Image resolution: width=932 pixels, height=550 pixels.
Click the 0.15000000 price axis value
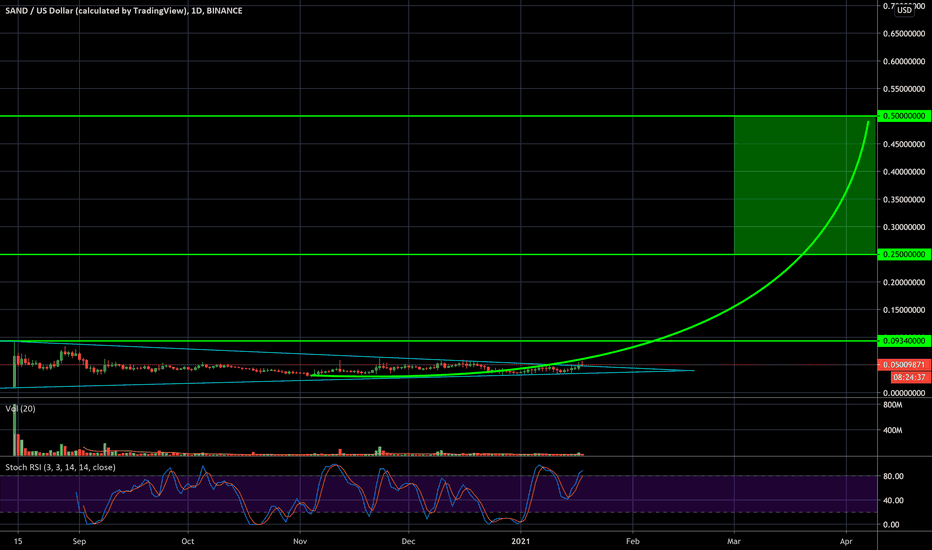pyautogui.click(x=903, y=310)
